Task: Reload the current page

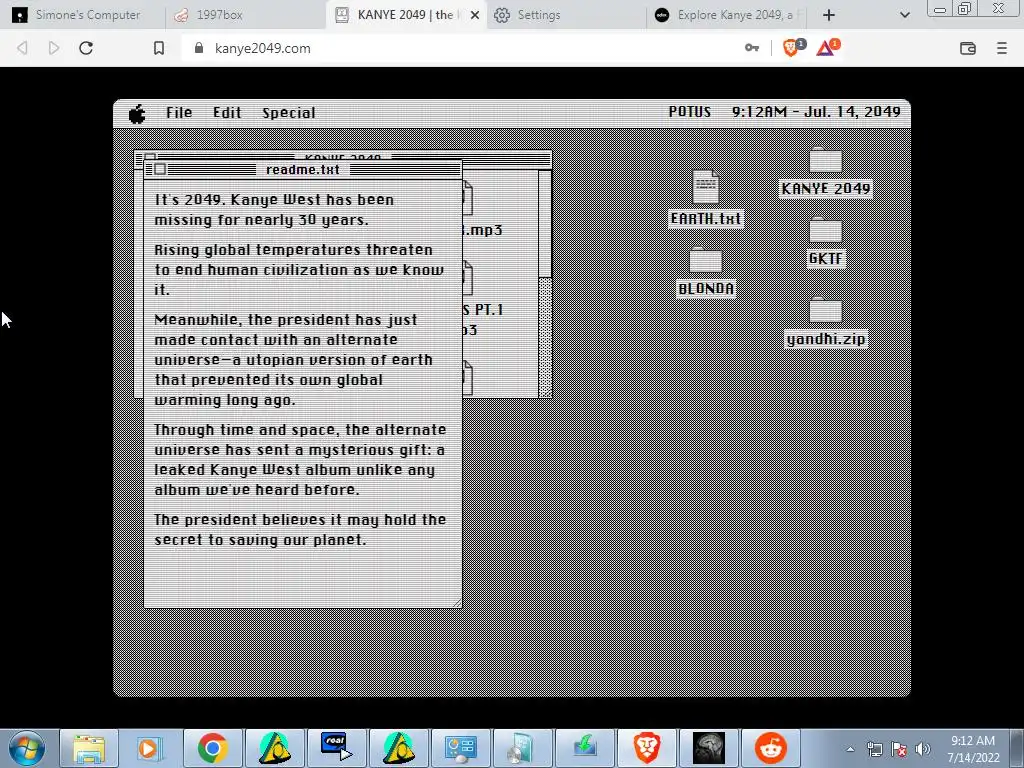Action: (86, 48)
